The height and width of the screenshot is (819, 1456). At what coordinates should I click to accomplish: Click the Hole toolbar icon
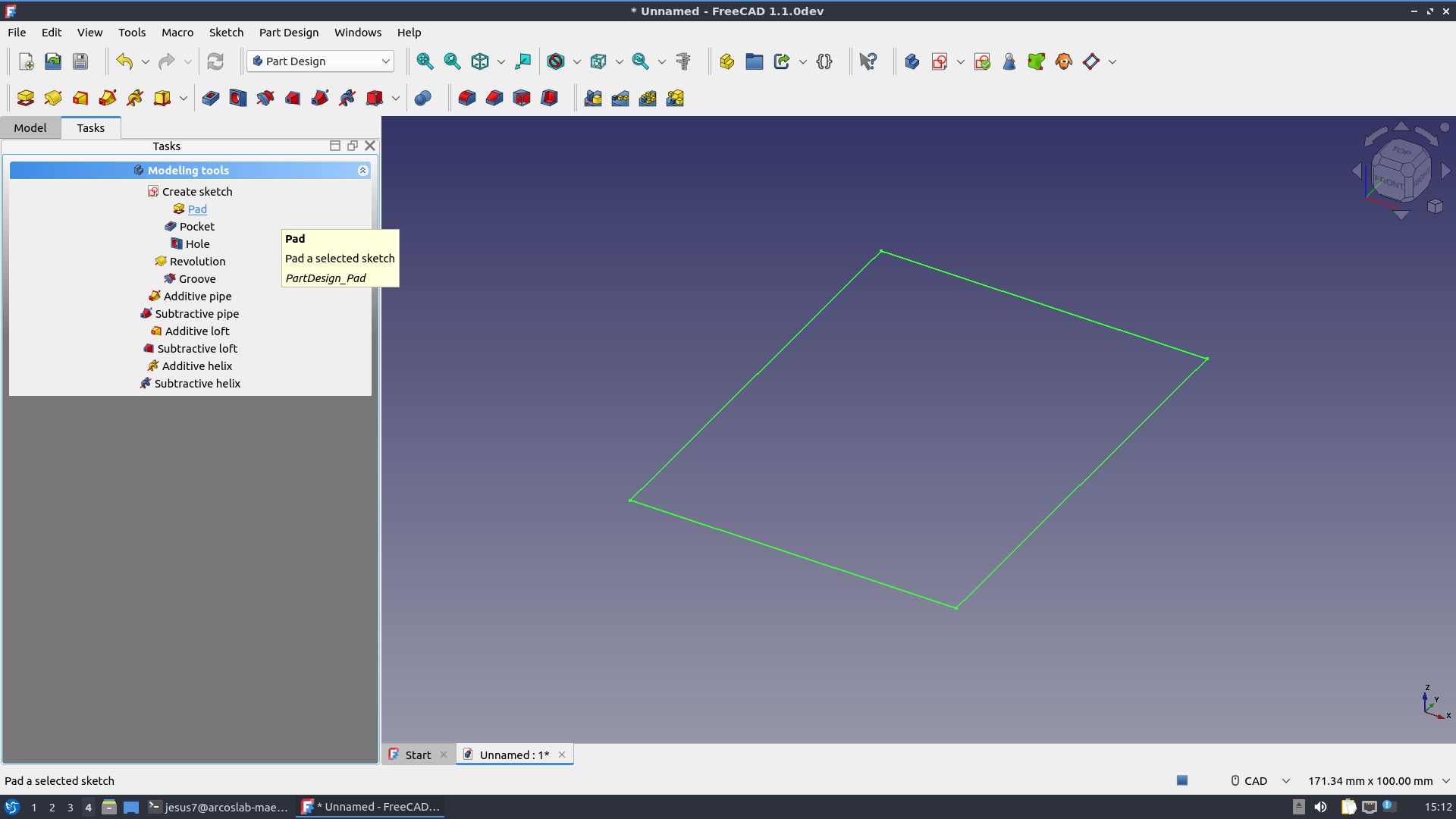coord(238,98)
